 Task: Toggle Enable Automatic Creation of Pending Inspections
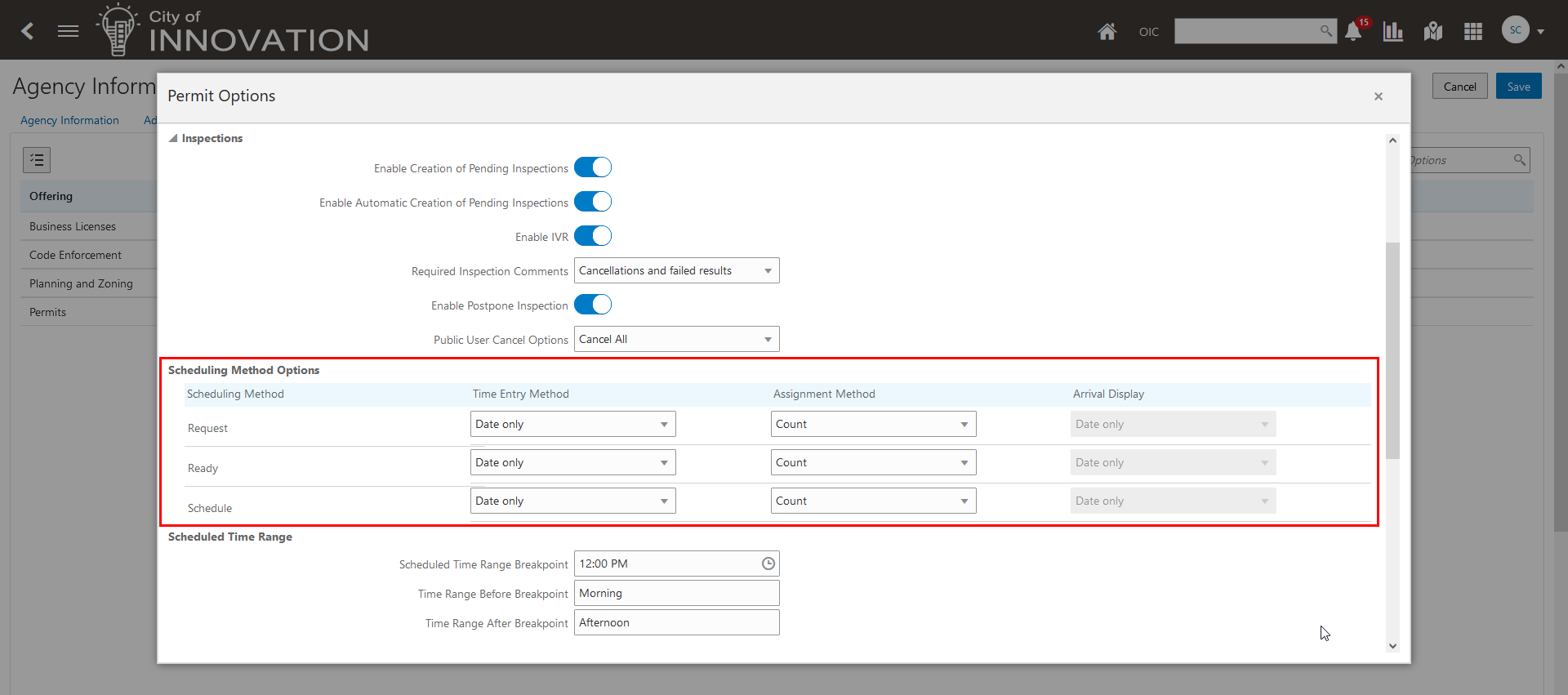593,202
